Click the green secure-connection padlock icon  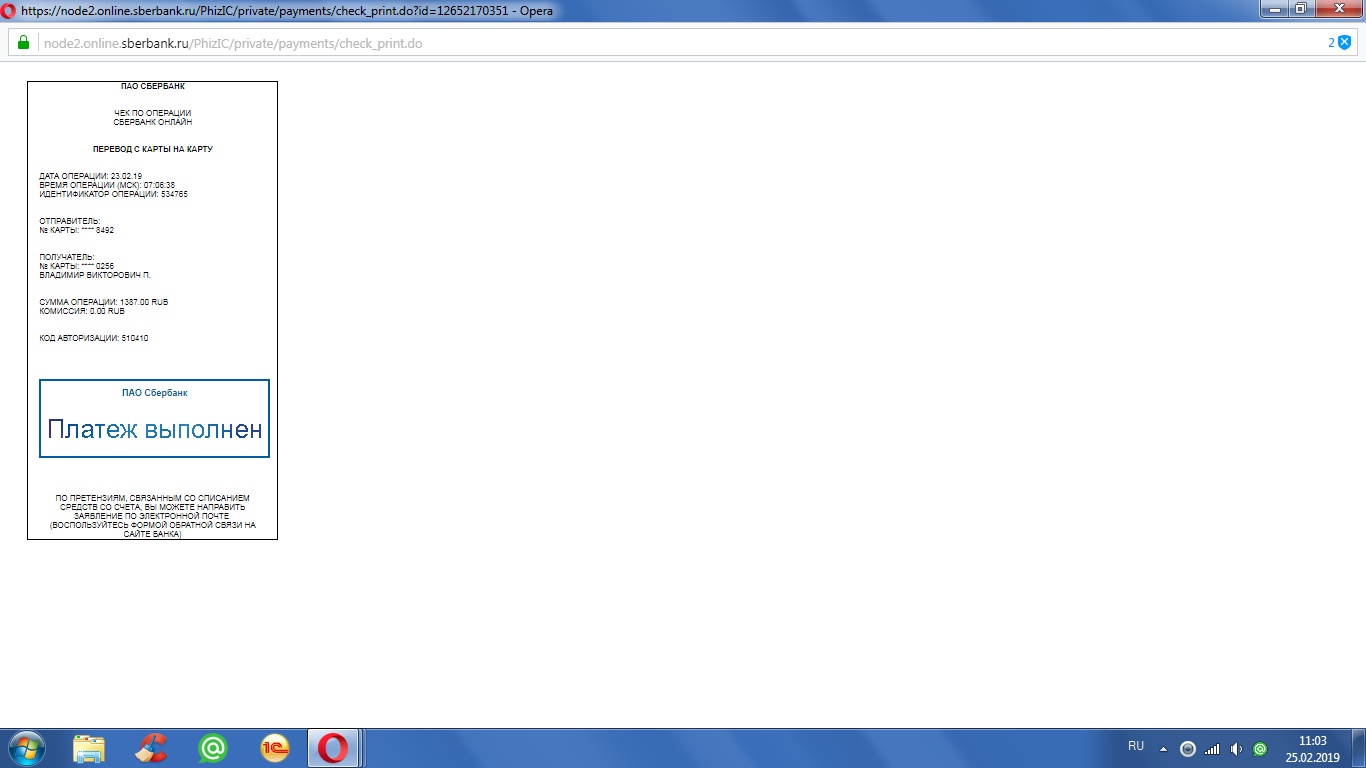coord(23,43)
